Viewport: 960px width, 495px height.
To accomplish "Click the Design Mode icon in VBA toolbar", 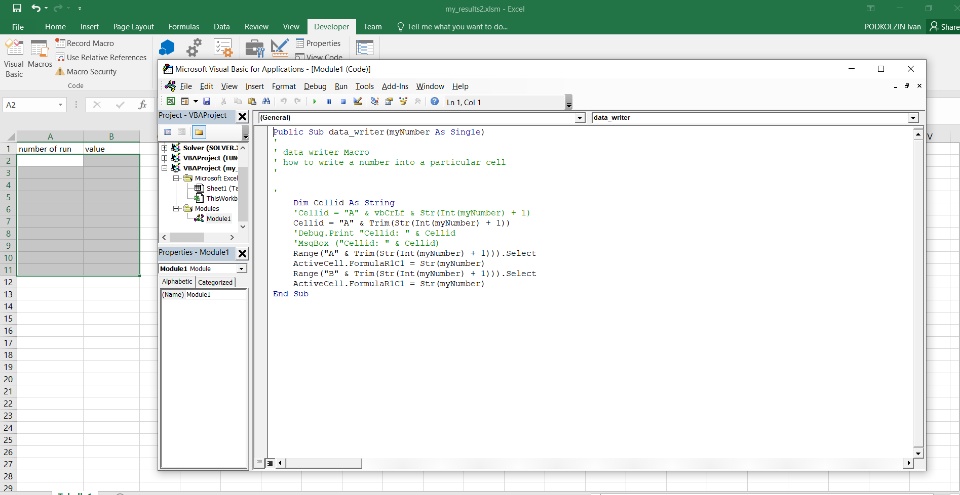I will 357,102.
